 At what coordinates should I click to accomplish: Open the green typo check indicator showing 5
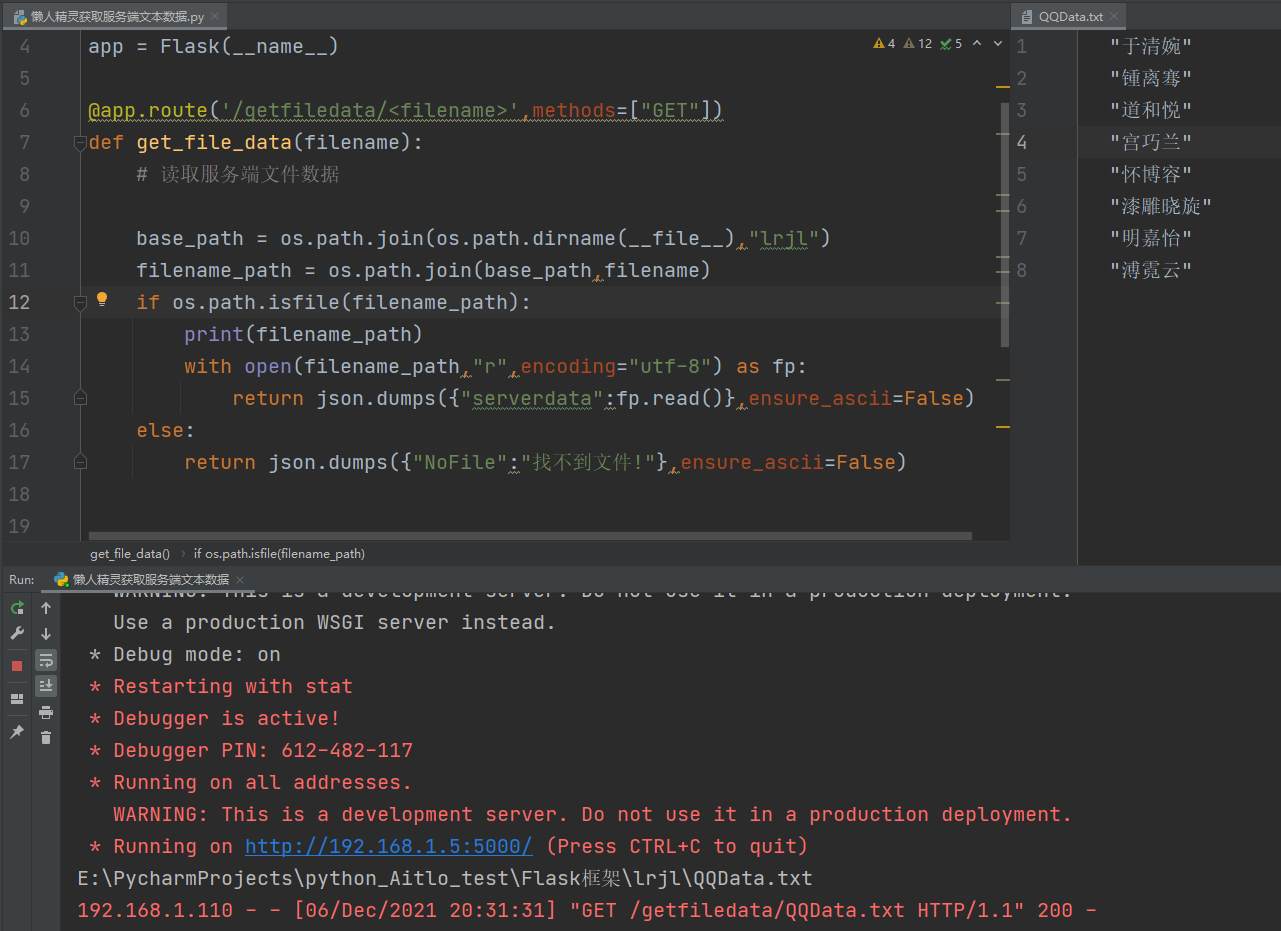951,44
